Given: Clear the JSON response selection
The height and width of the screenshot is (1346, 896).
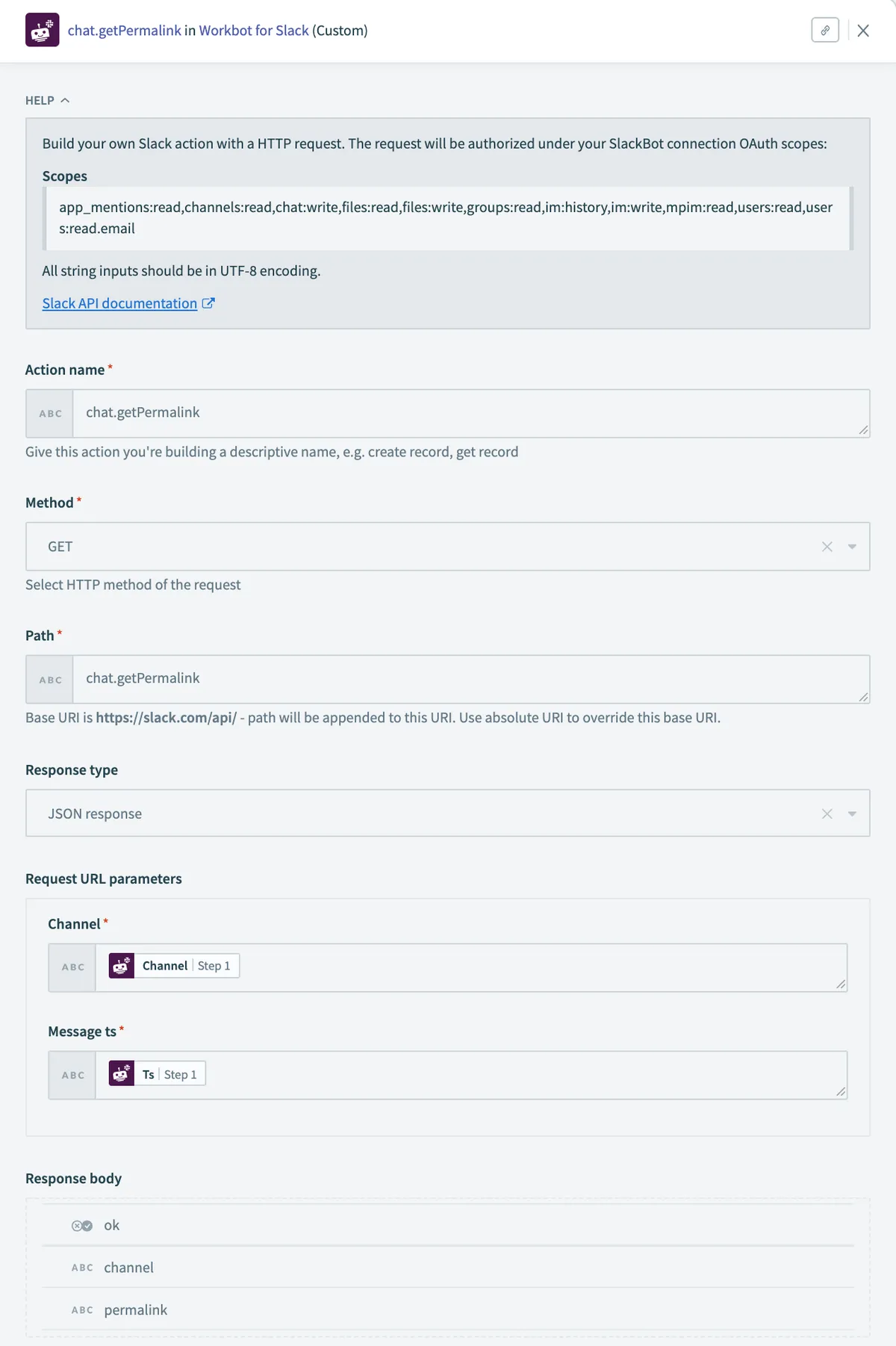Looking at the screenshot, I should (827, 813).
